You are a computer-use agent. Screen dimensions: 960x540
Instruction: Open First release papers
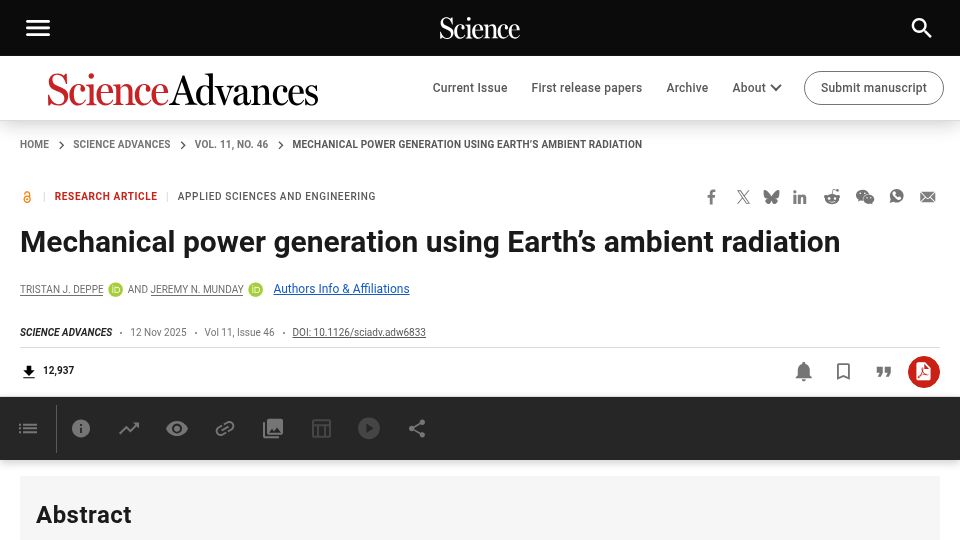587,88
